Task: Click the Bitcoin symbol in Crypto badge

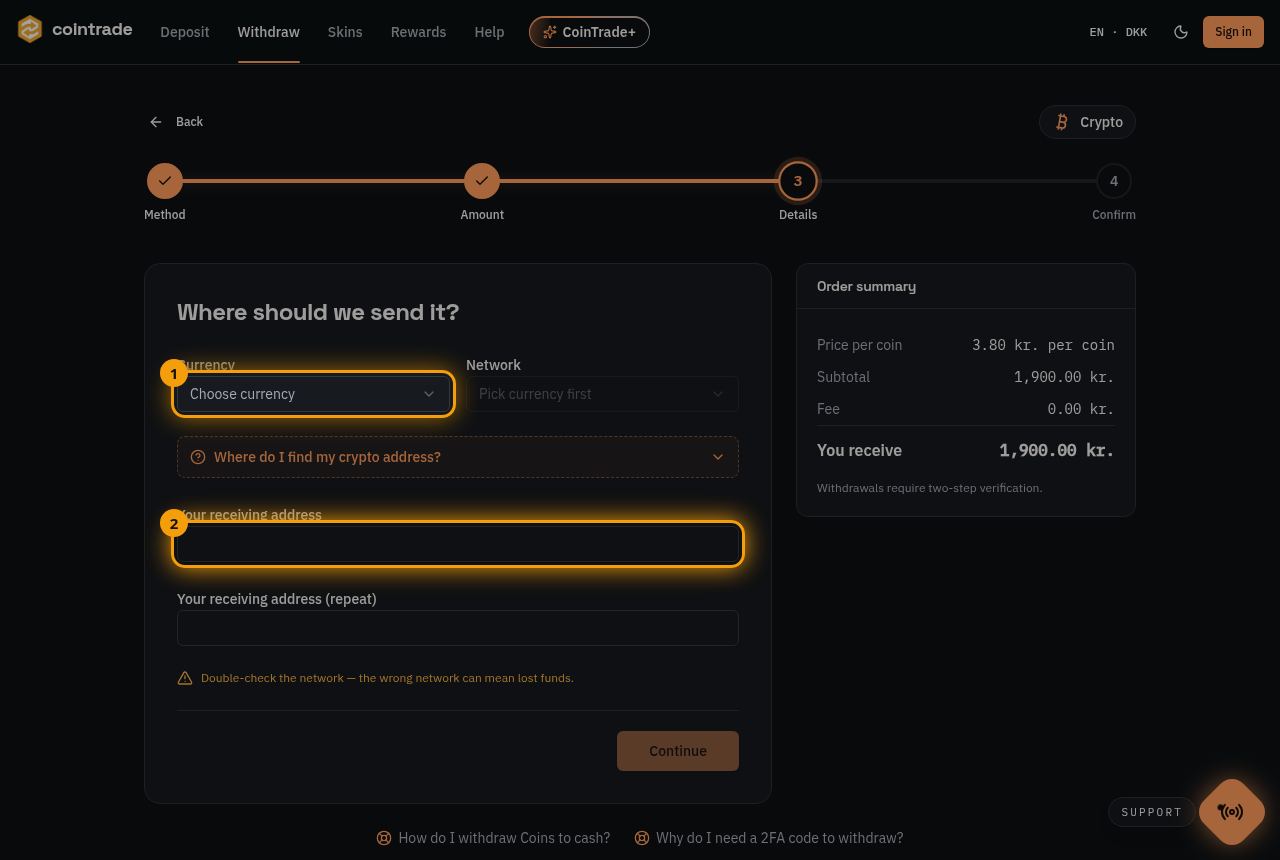Action: point(1062,122)
